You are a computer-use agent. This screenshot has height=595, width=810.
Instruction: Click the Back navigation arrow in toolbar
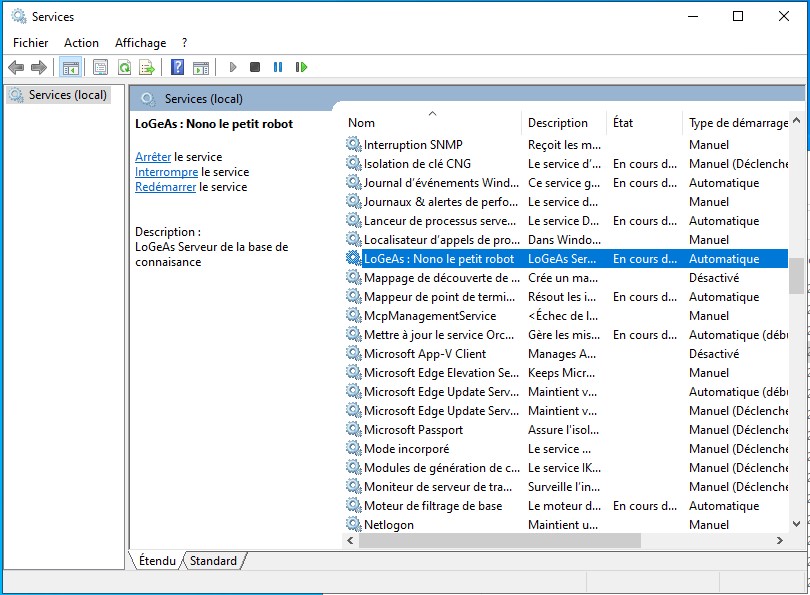16,67
